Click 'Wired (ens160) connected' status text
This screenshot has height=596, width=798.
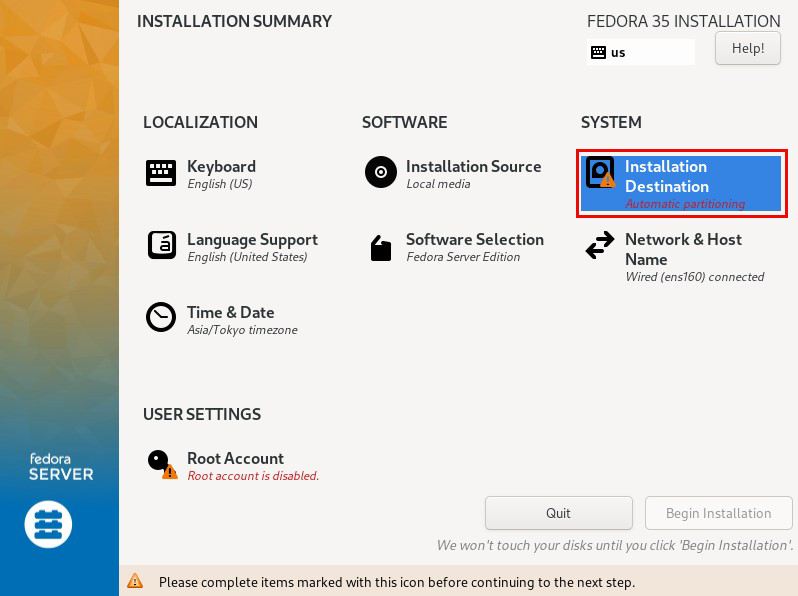click(695, 277)
